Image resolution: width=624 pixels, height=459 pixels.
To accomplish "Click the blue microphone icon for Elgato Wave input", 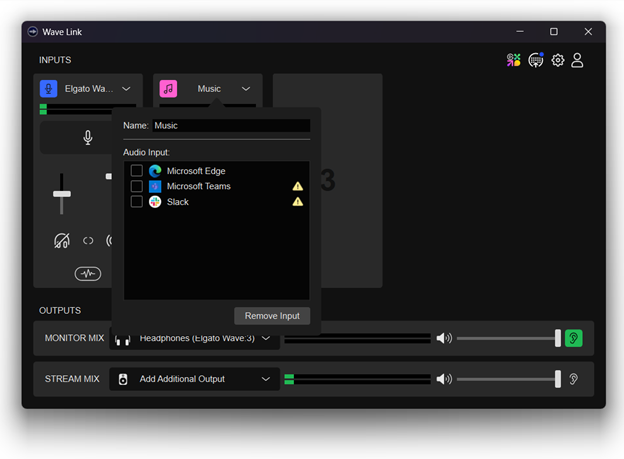I will tap(49, 89).
